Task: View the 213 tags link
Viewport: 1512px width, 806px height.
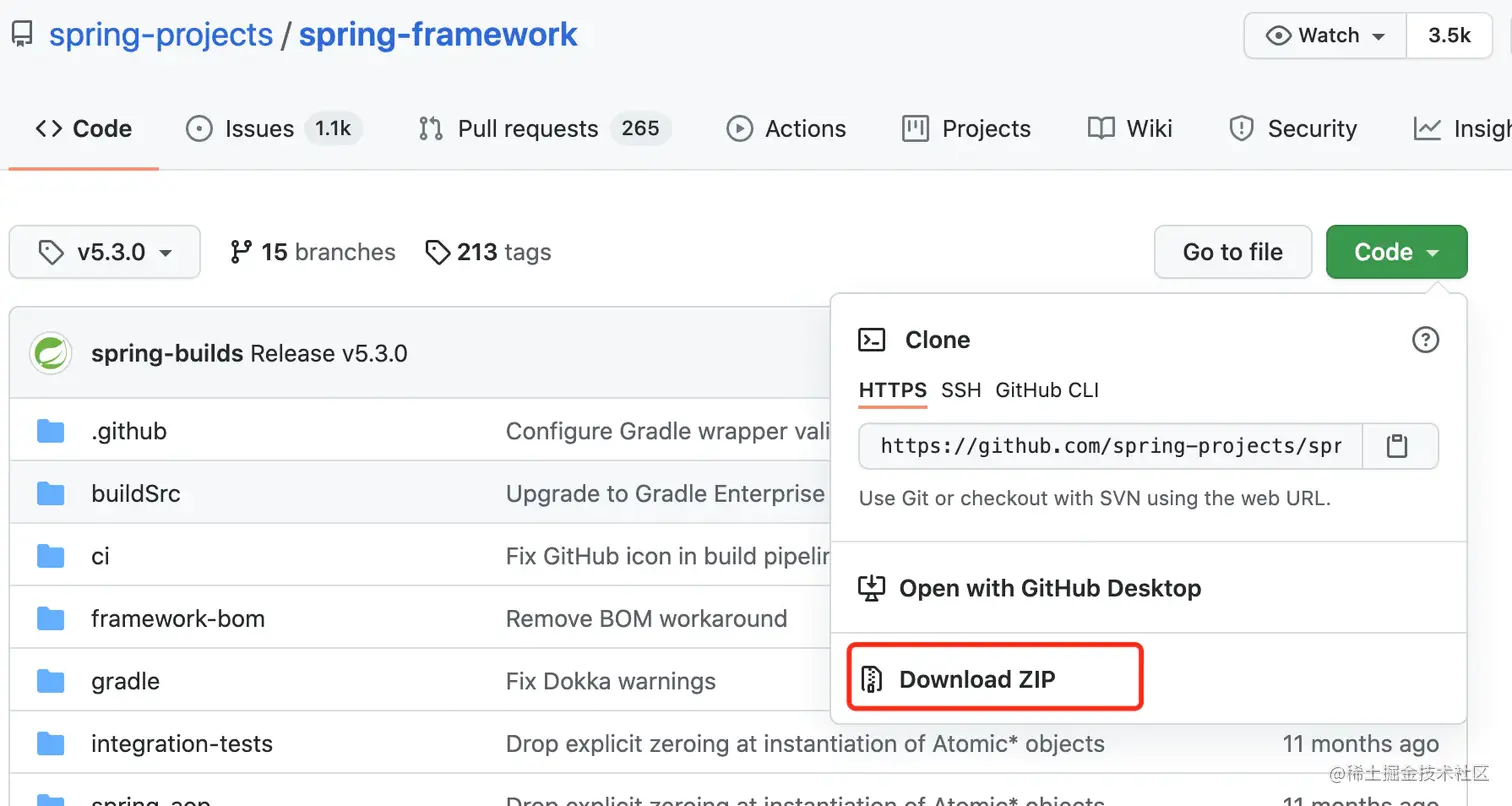Action: [x=488, y=252]
